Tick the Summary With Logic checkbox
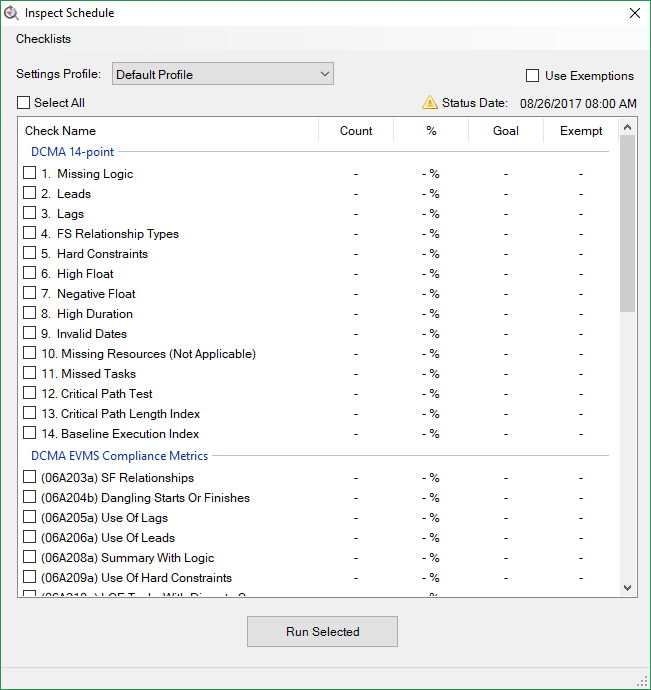This screenshot has width=651, height=690. [29, 557]
